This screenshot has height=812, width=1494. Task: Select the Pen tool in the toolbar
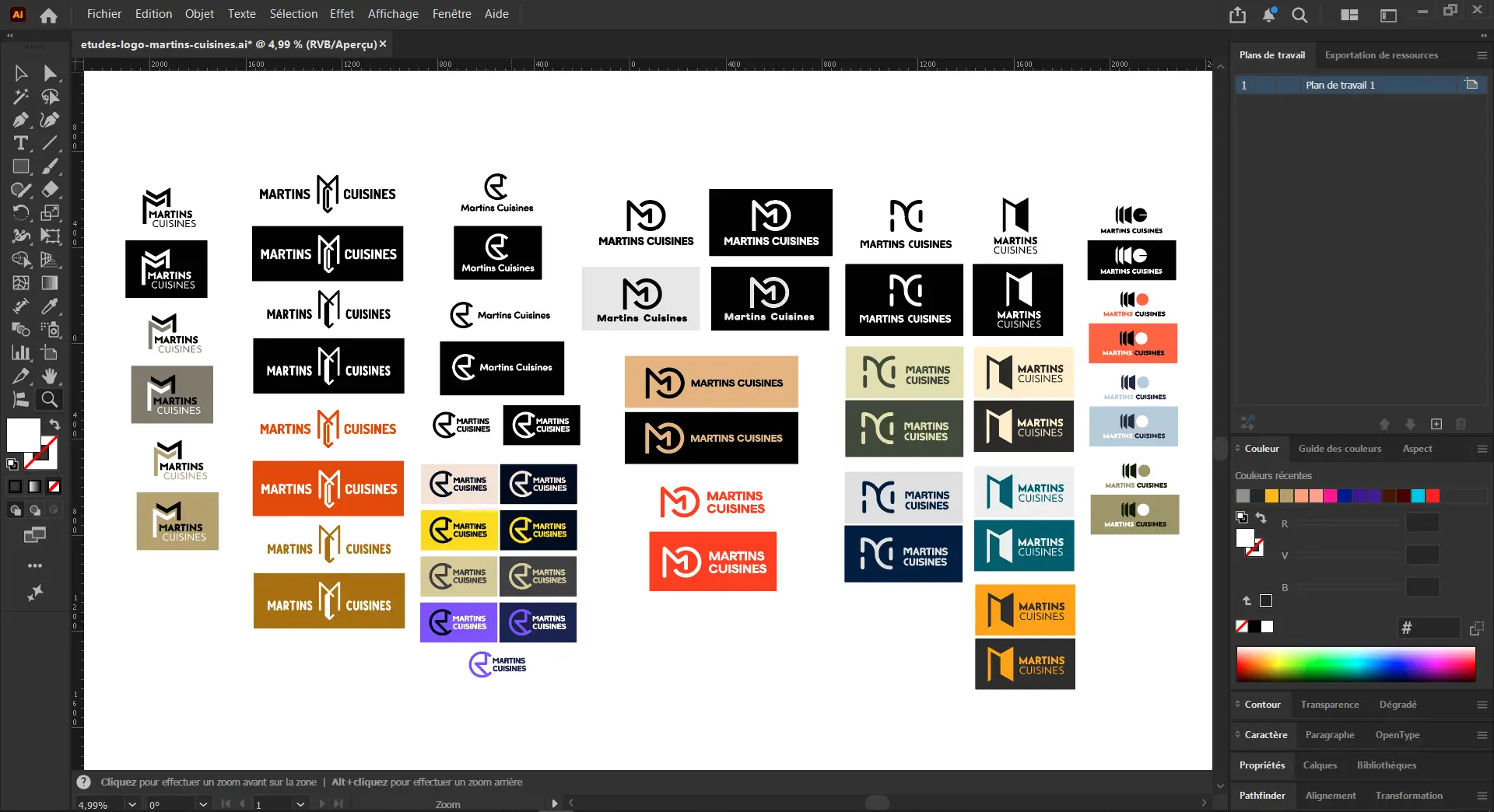click(21, 120)
